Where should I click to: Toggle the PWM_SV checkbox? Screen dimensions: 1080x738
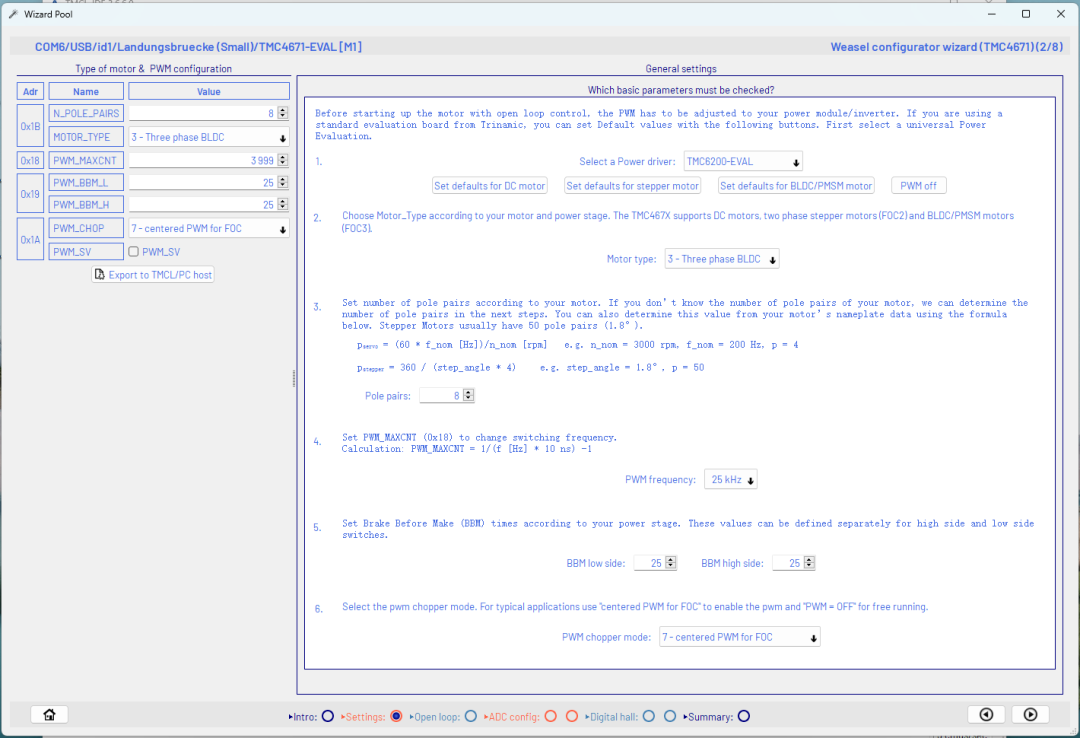tap(134, 252)
